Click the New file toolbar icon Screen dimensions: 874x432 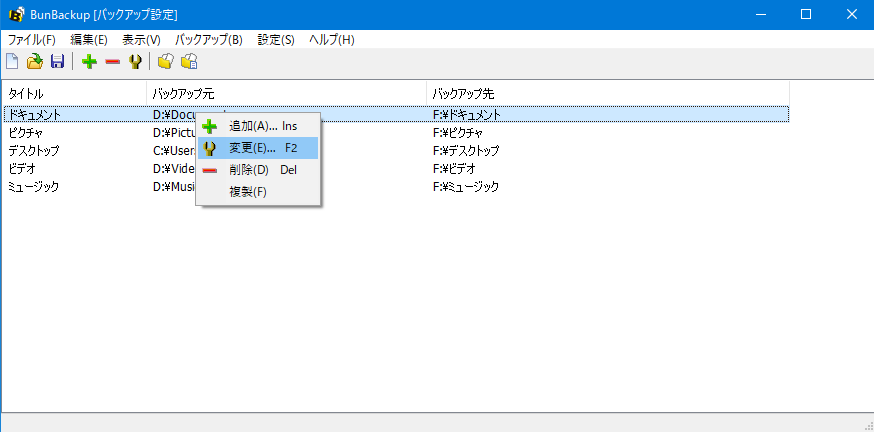click(x=12, y=61)
